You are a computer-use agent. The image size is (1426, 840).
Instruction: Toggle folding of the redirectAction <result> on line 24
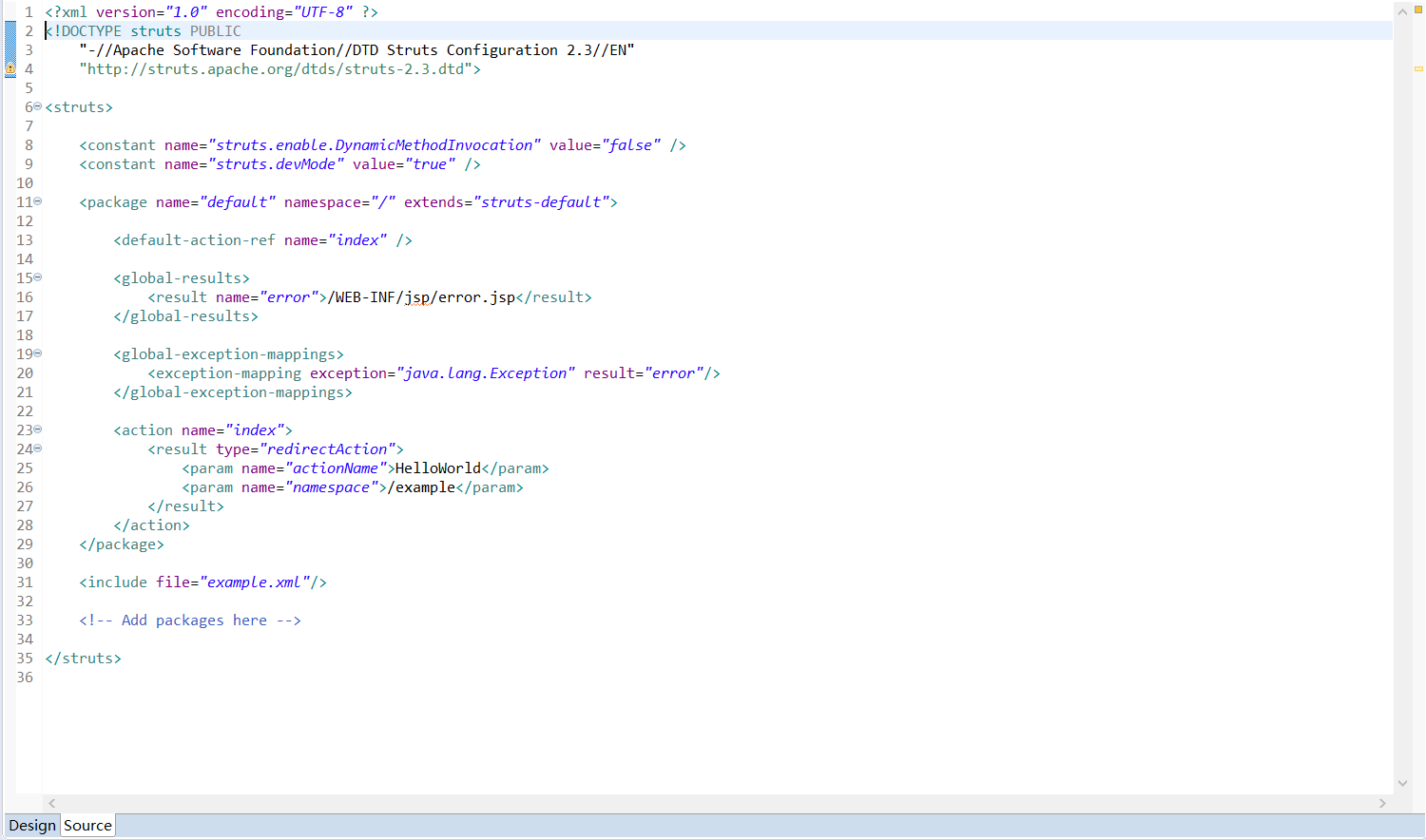click(38, 449)
